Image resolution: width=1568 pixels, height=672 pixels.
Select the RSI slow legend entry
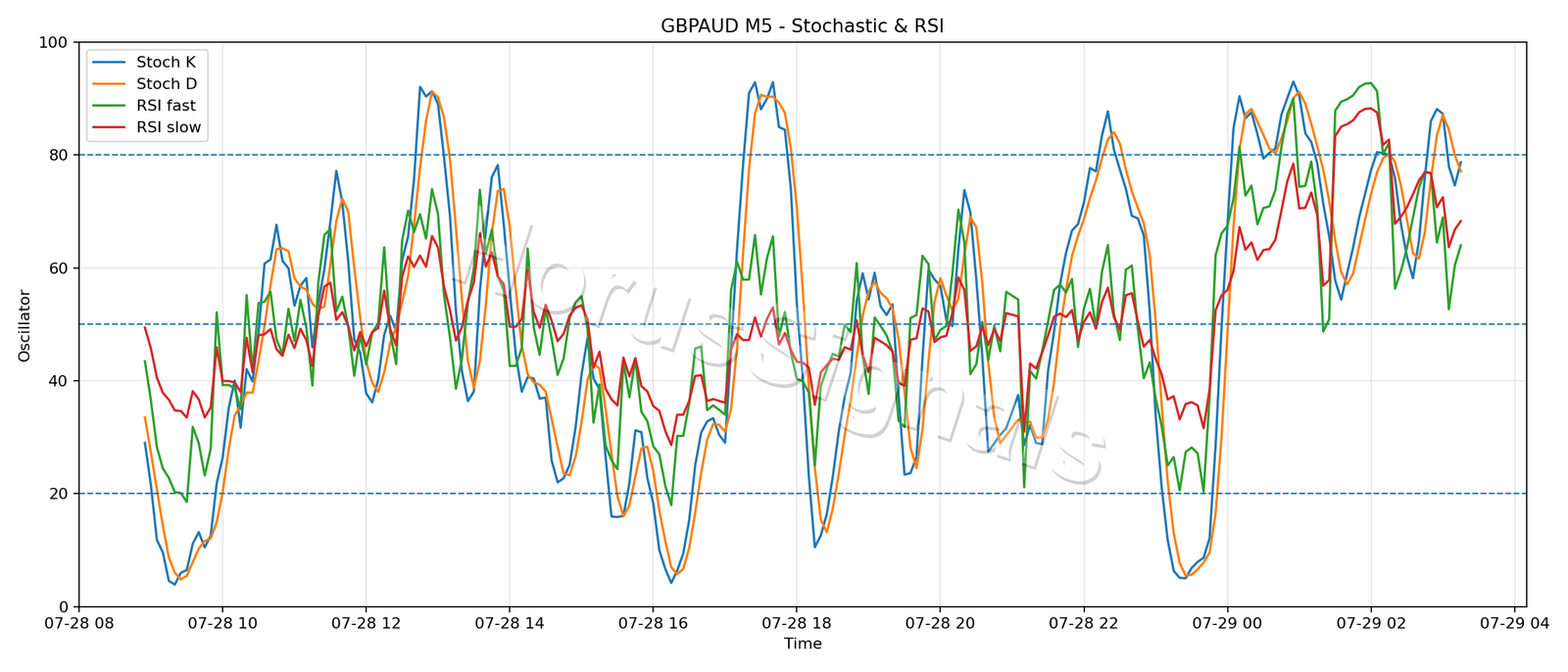[x=147, y=127]
